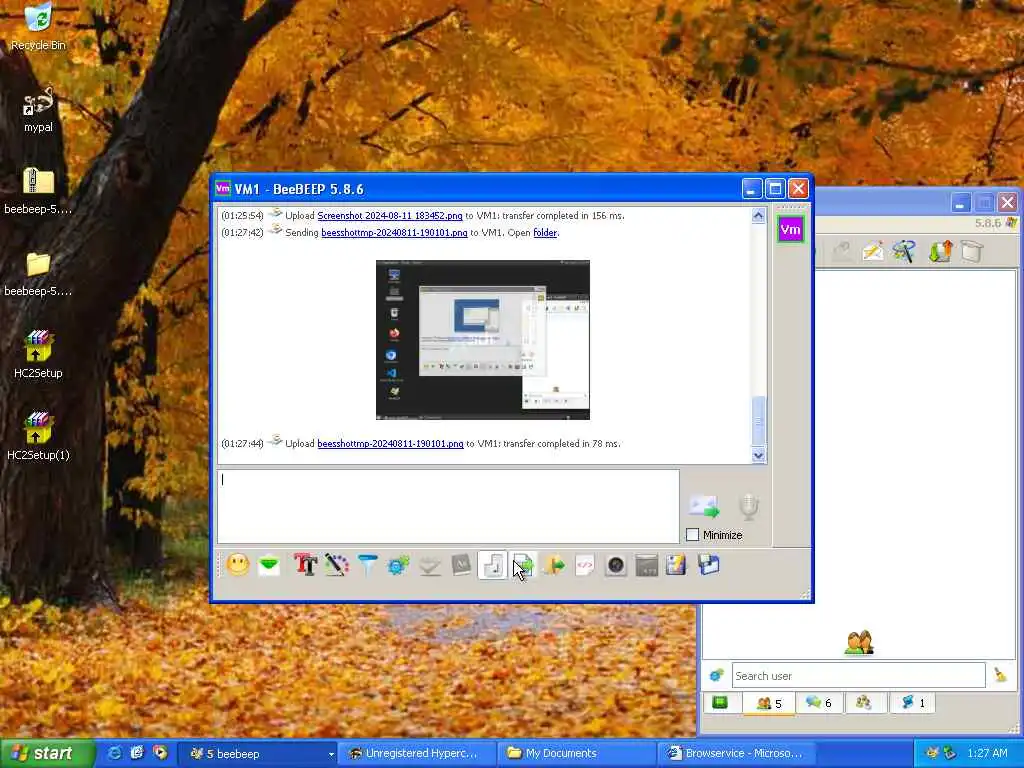Click the broom clear search icon
The height and width of the screenshot is (768, 1024).
pyautogui.click(x=1000, y=675)
